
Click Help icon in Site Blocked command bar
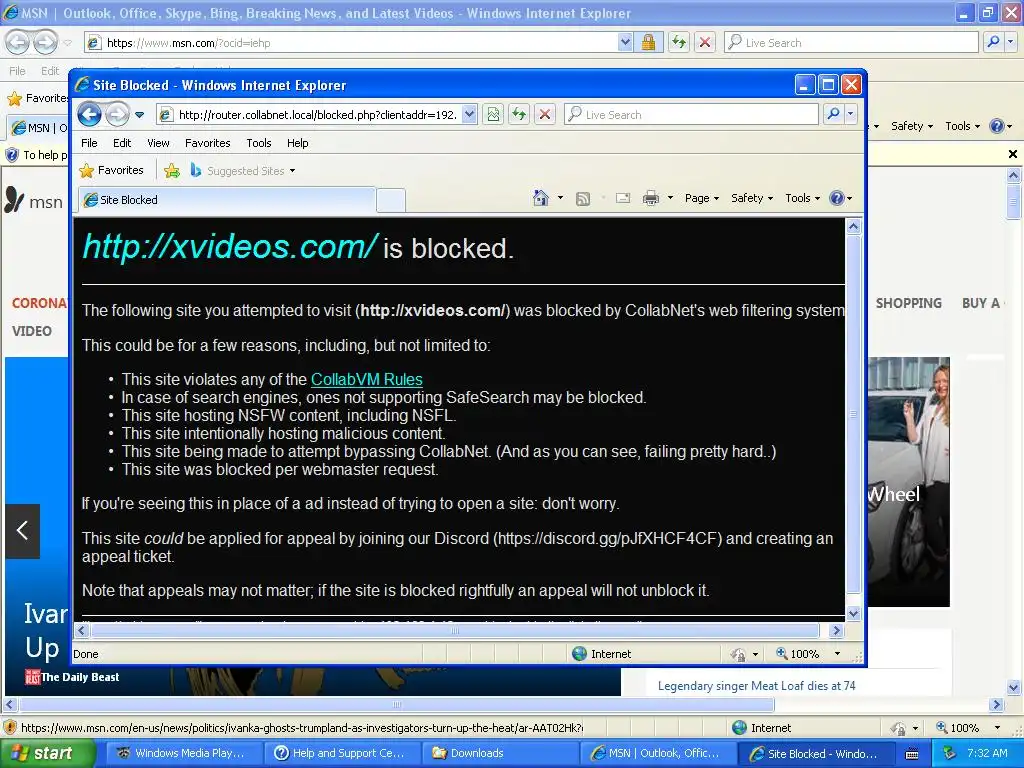coord(840,198)
